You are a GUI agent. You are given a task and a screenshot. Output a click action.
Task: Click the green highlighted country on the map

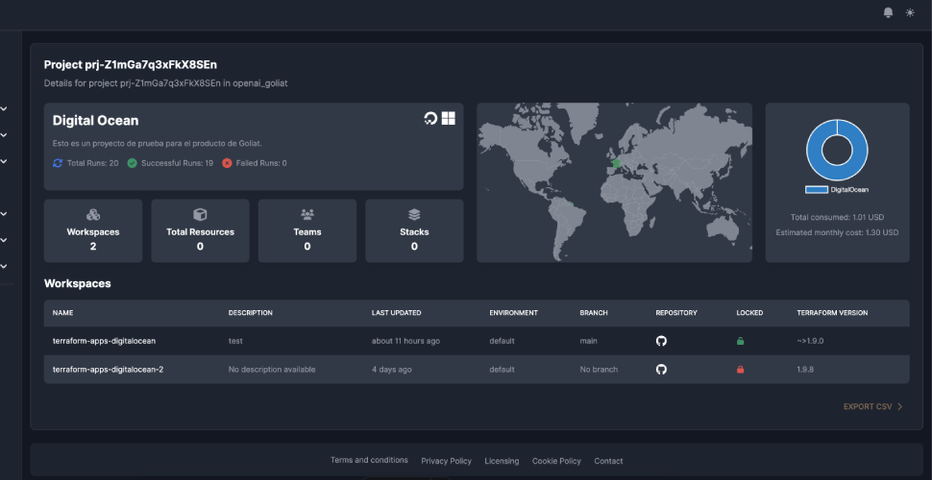coord(615,163)
